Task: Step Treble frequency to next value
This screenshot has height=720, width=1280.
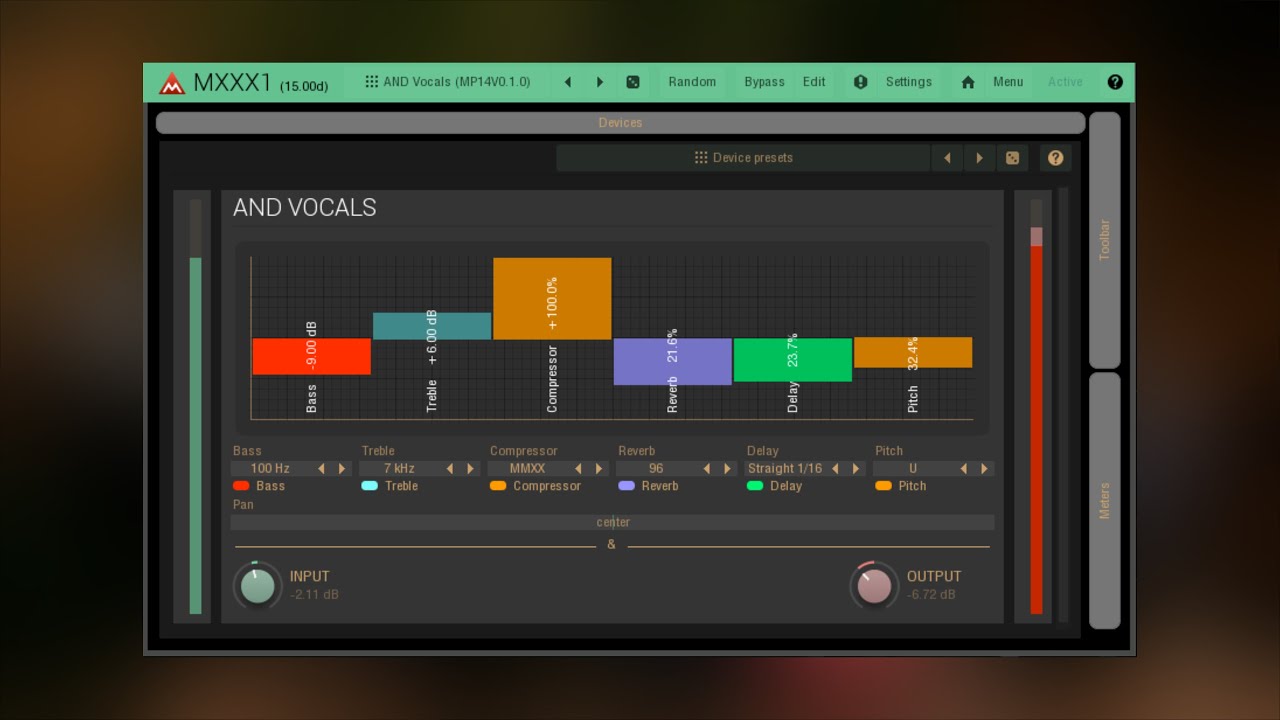Action: pyautogui.click(x=471, y=468)
